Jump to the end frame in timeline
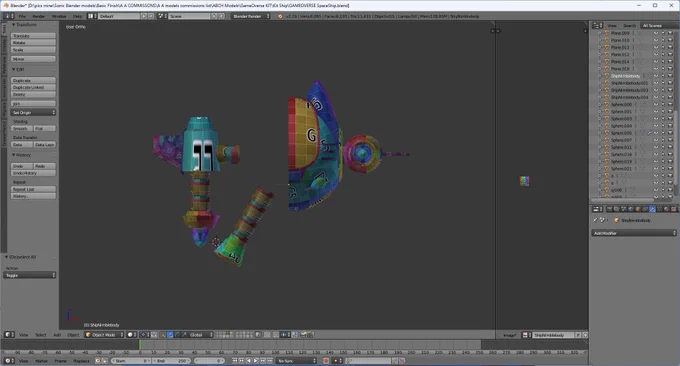 click(270, 361)
